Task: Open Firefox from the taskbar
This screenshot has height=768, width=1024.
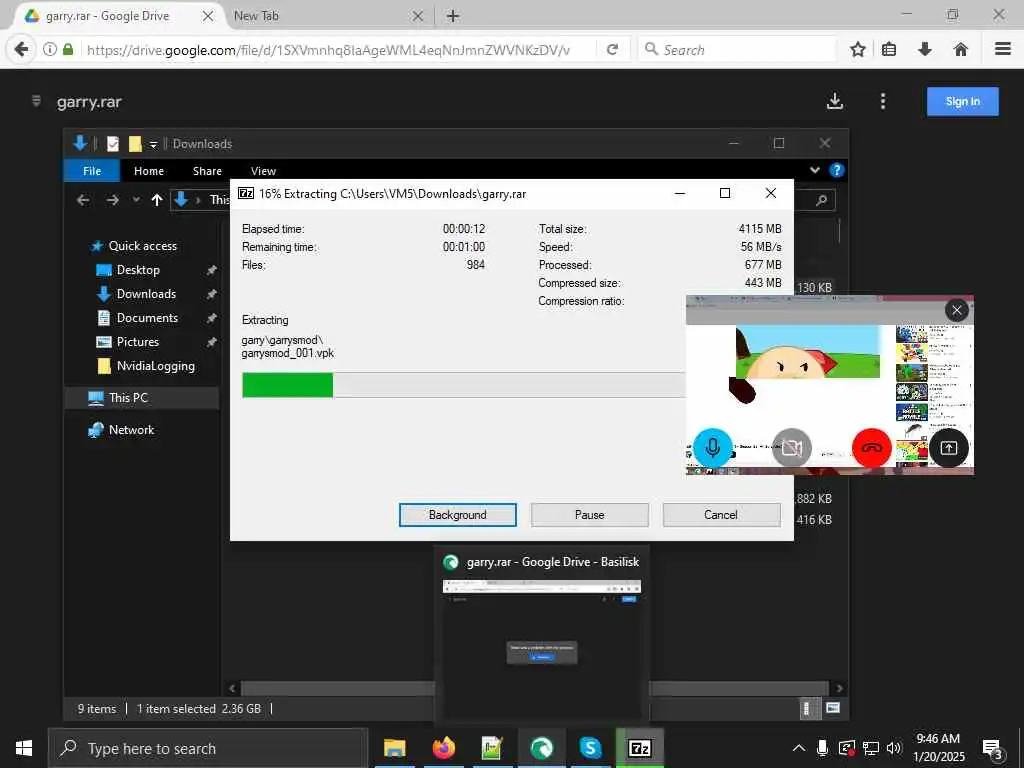Action: [443, 748]
